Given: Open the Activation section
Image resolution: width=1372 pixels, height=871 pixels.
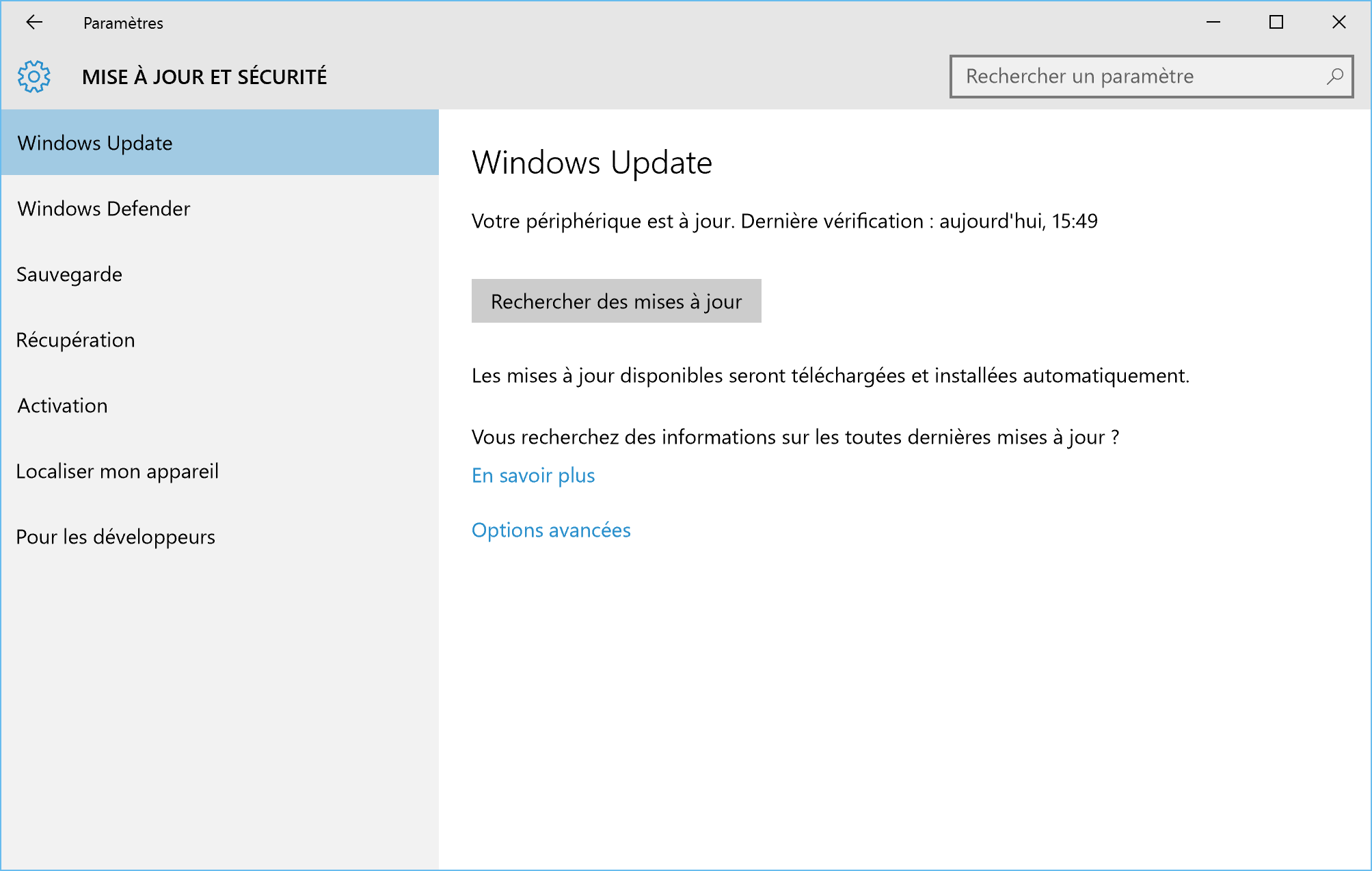Looking at the screenshot, I should 220,405.
